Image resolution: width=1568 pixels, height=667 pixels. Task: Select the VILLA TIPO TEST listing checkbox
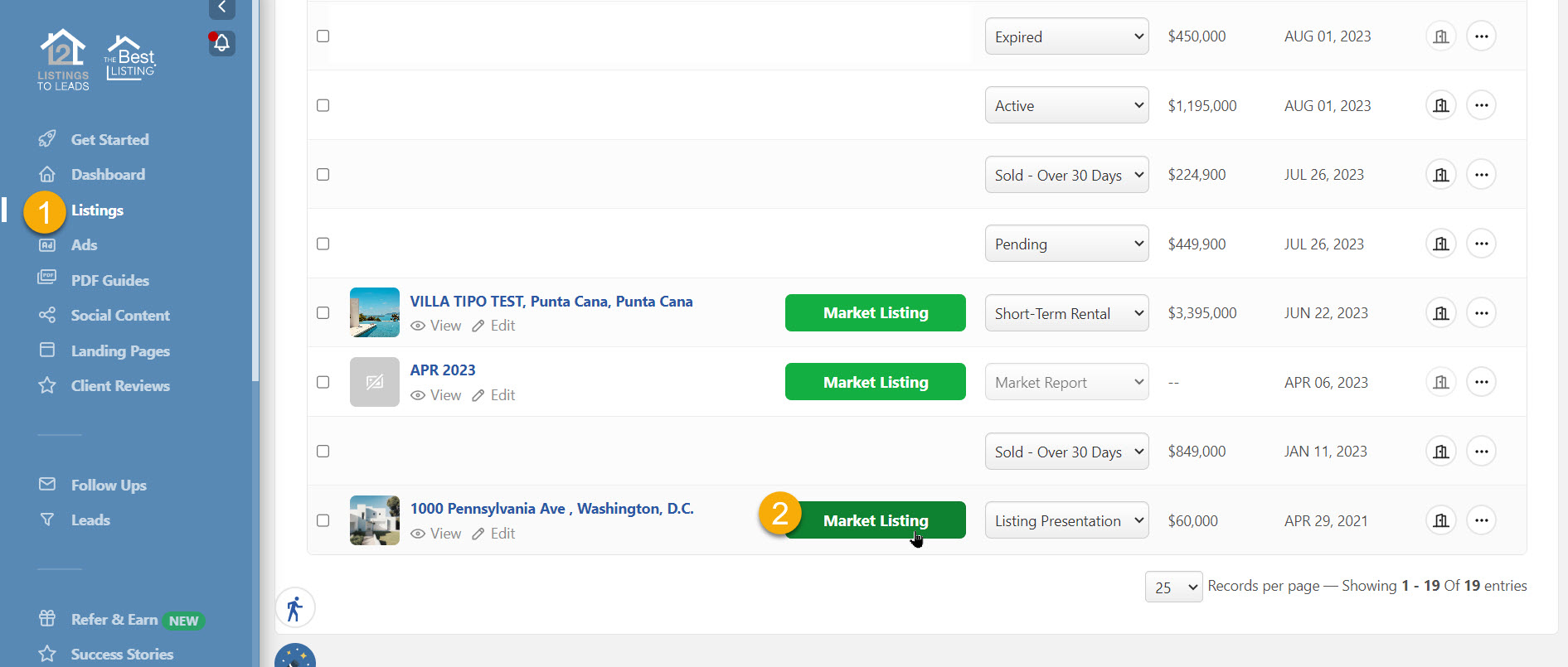point(323,313)
